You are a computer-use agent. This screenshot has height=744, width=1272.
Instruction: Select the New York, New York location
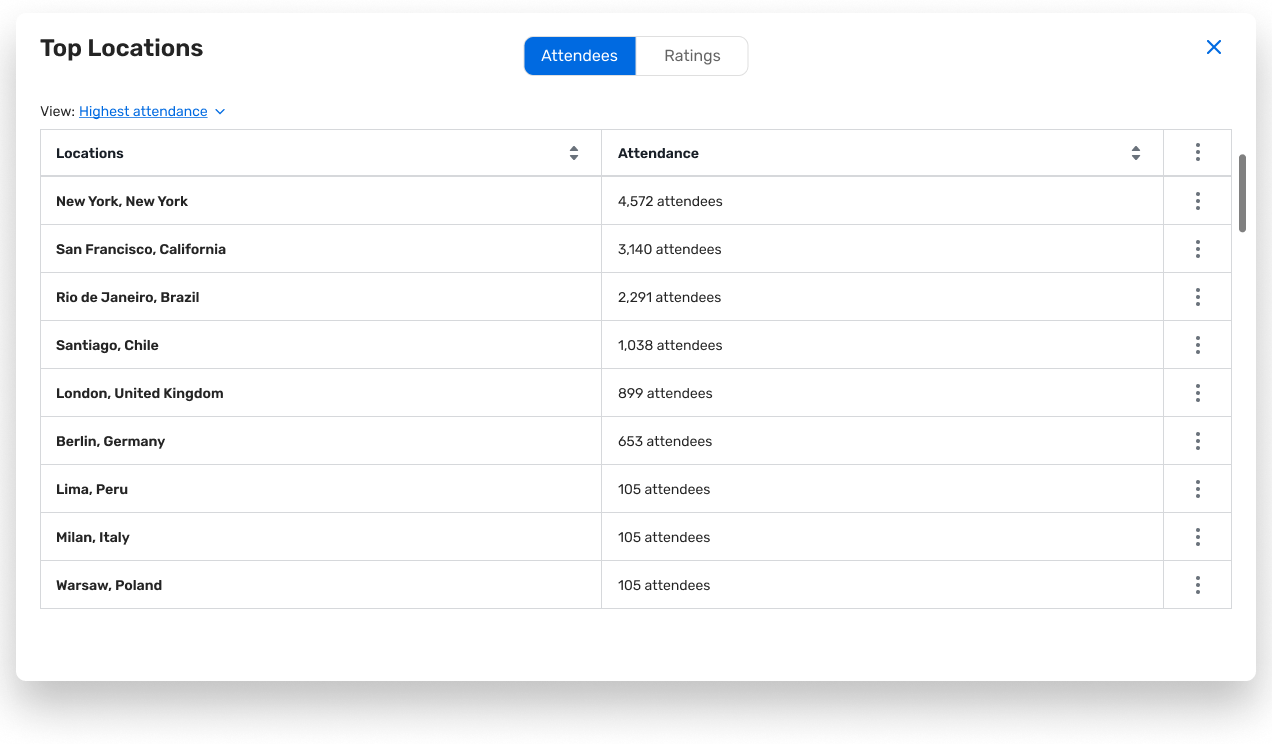122,201
